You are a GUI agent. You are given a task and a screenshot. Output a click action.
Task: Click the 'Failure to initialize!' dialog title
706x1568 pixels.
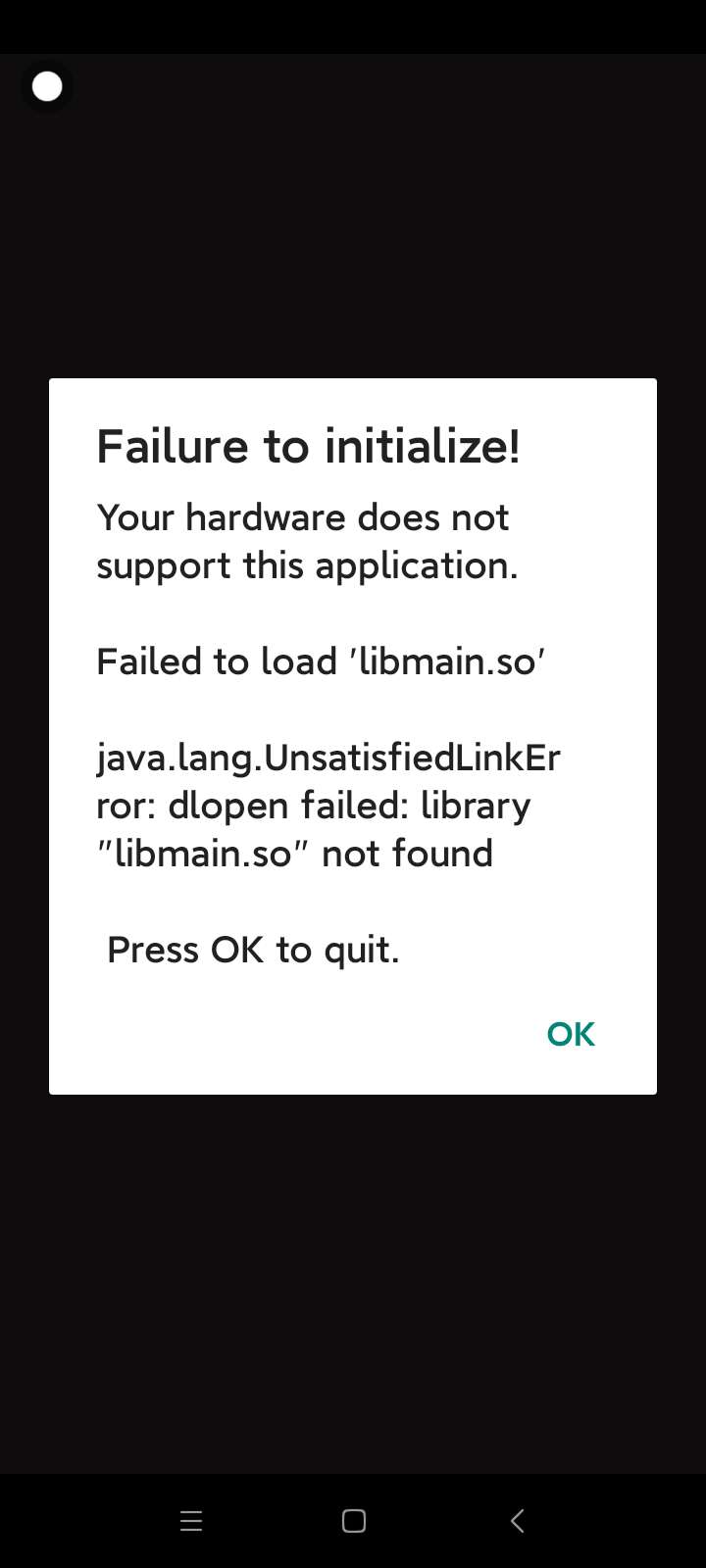pos(308,447)
